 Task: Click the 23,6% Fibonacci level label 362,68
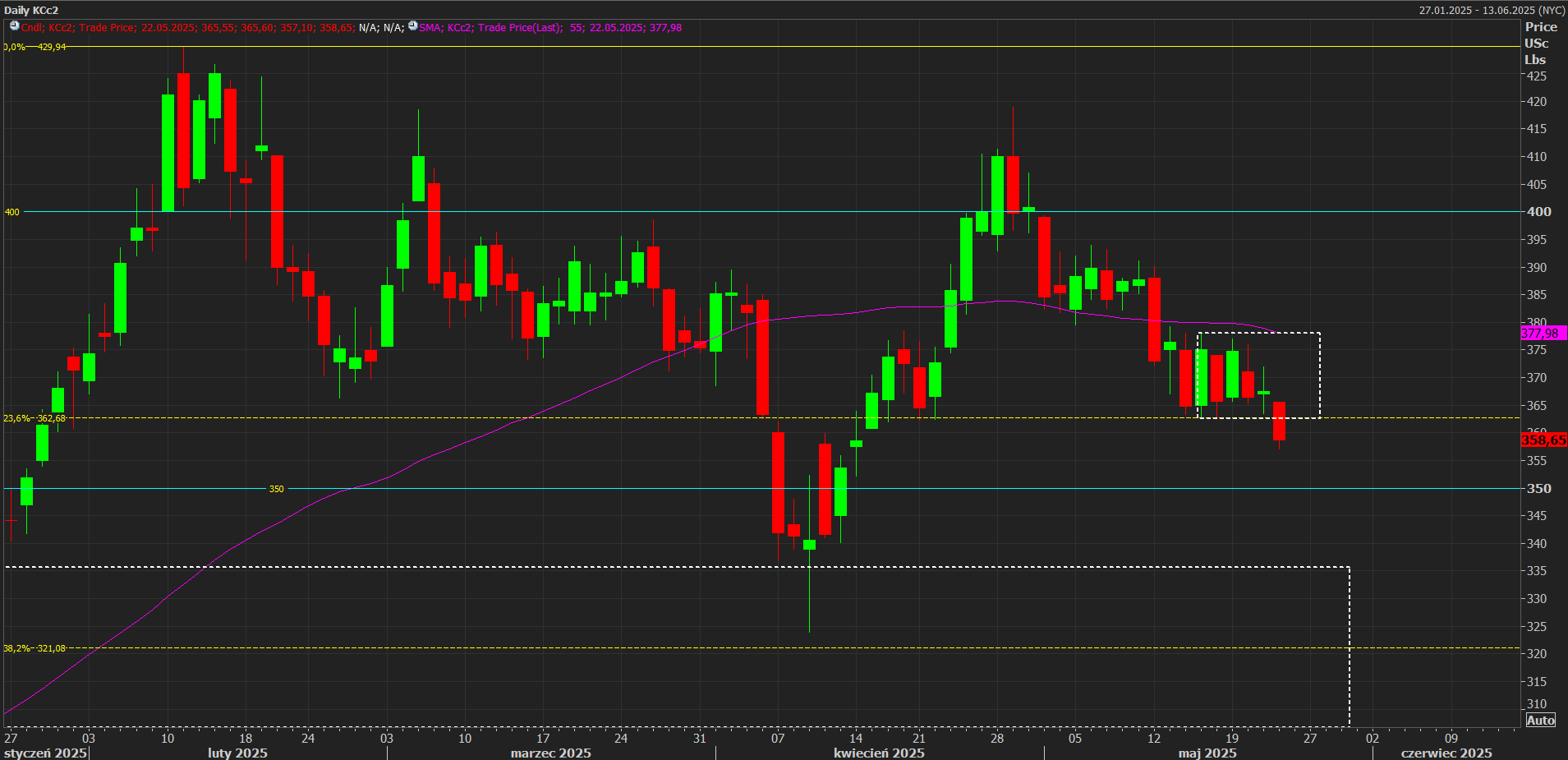[34, 418]
